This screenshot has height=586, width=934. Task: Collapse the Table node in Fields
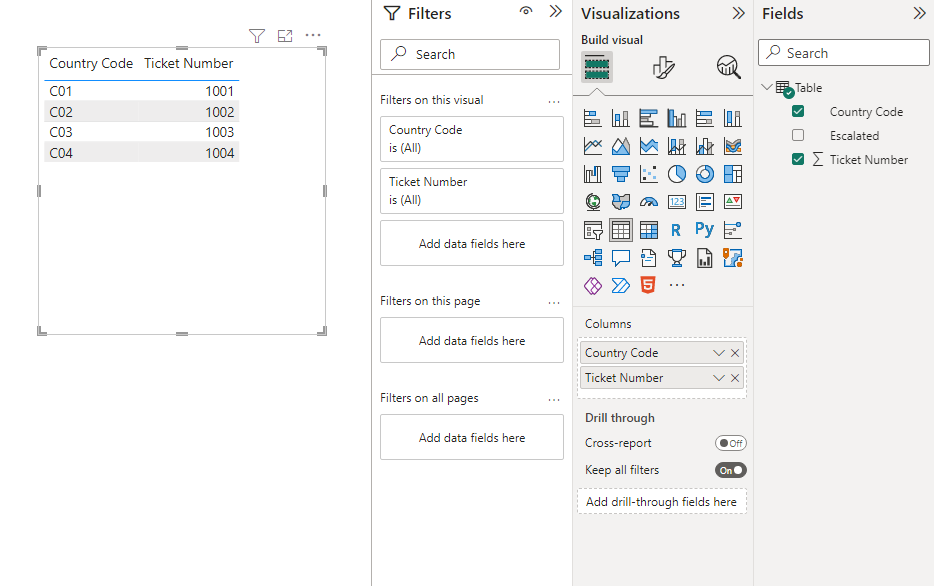click(x=767, y=87)
